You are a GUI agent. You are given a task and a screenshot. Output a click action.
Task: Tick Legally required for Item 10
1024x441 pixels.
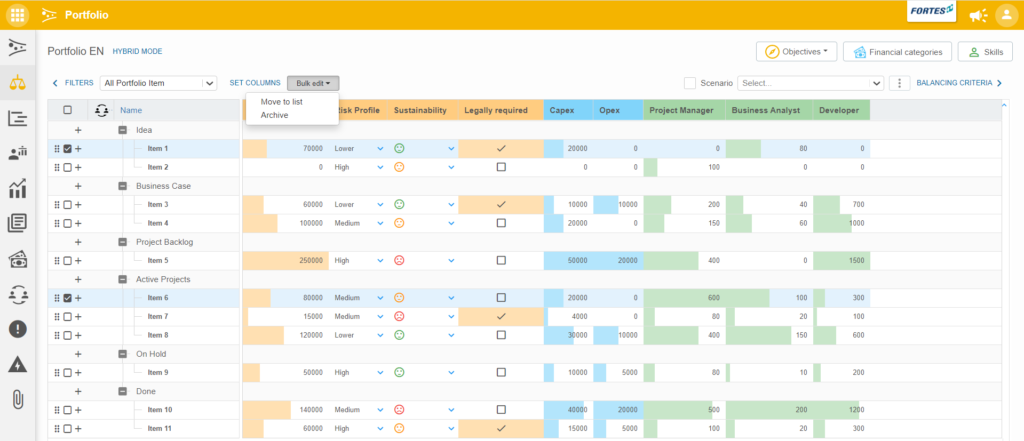pyautogui.click(x=501, y=410)
